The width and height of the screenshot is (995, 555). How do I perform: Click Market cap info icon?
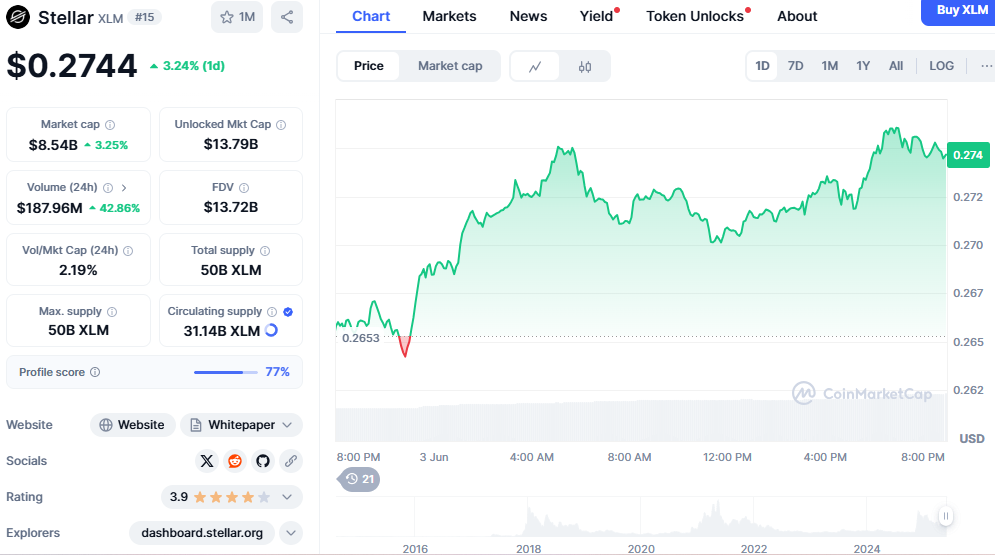110,125
